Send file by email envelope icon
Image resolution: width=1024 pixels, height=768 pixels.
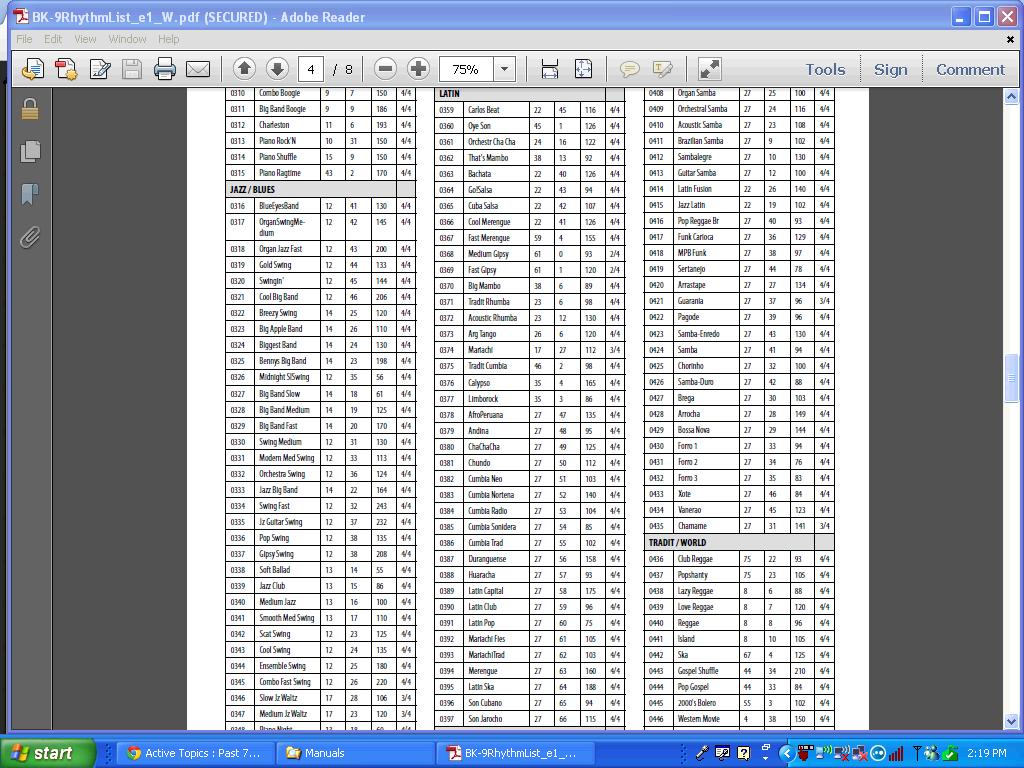pos(198,69)
